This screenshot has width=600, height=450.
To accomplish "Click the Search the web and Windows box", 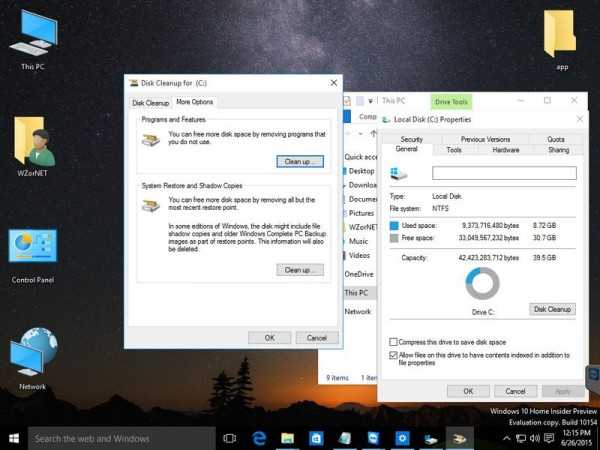I will [122, 439].
